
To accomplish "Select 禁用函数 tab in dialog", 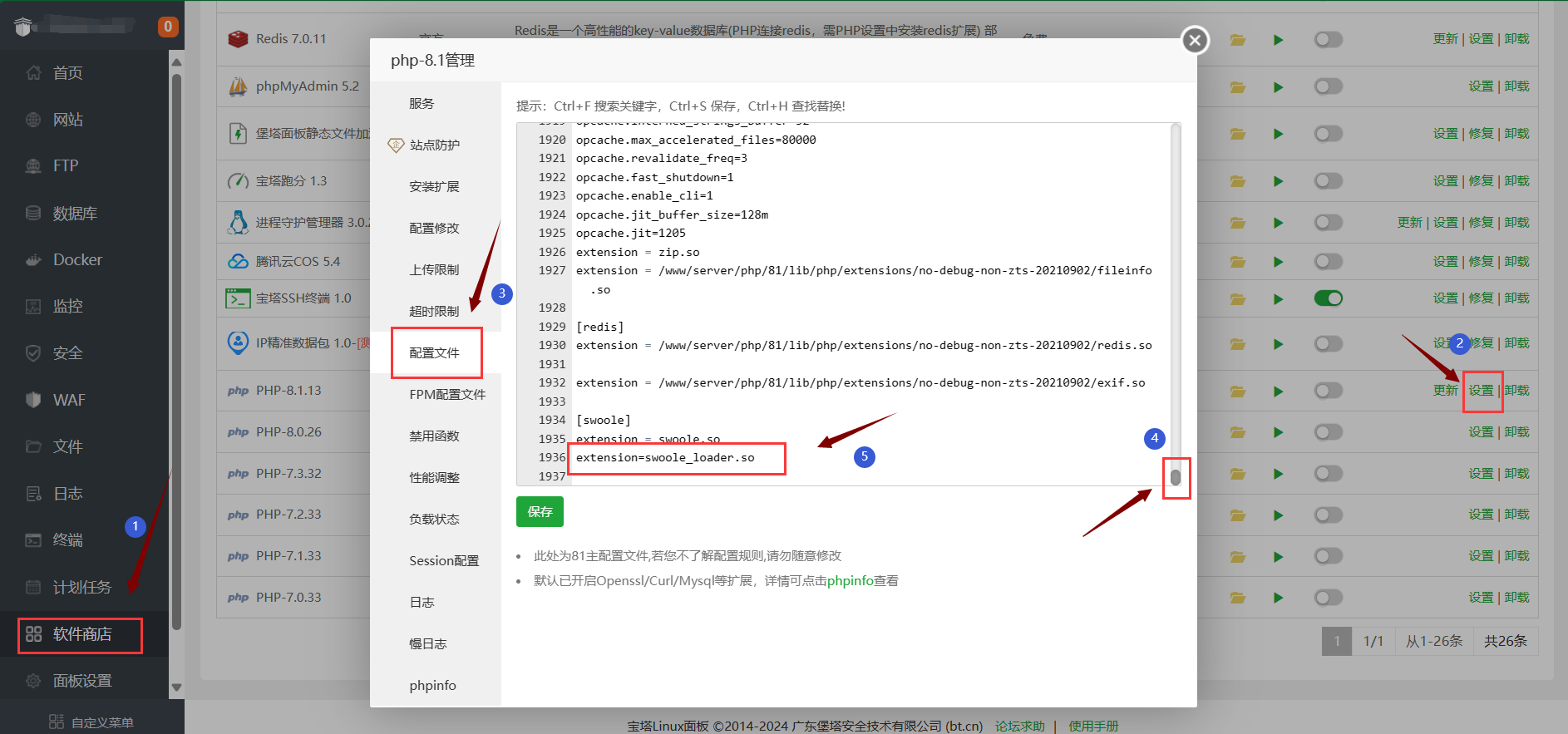I will coord(436,436).
